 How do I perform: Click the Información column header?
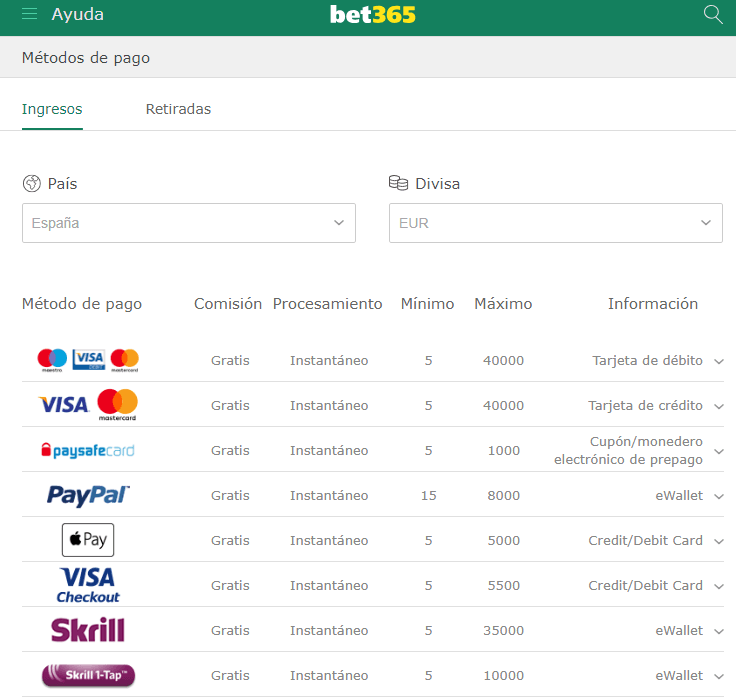tap(653, 304)
